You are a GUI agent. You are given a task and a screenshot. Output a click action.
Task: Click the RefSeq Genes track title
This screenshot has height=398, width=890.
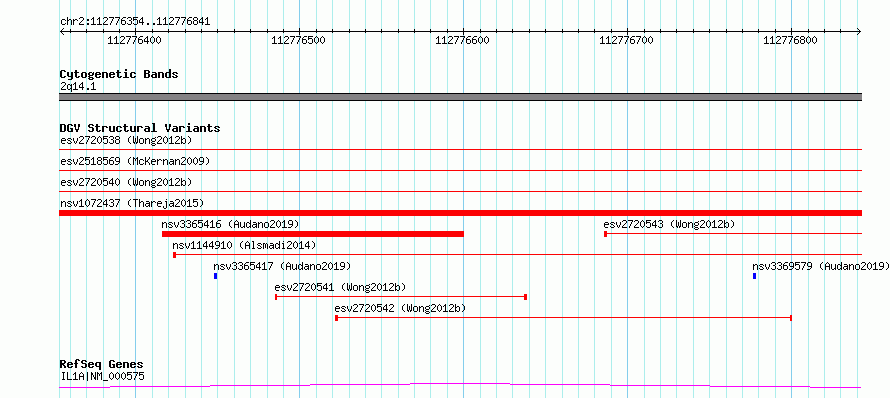[102, 365]
